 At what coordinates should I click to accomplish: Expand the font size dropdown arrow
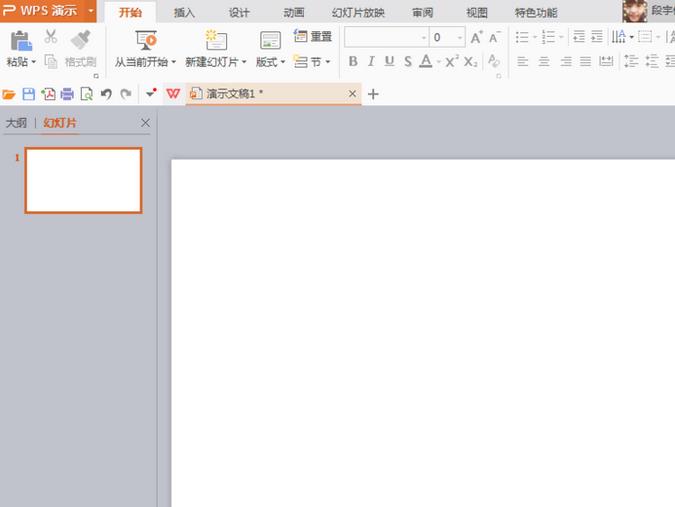click(460, 38)
